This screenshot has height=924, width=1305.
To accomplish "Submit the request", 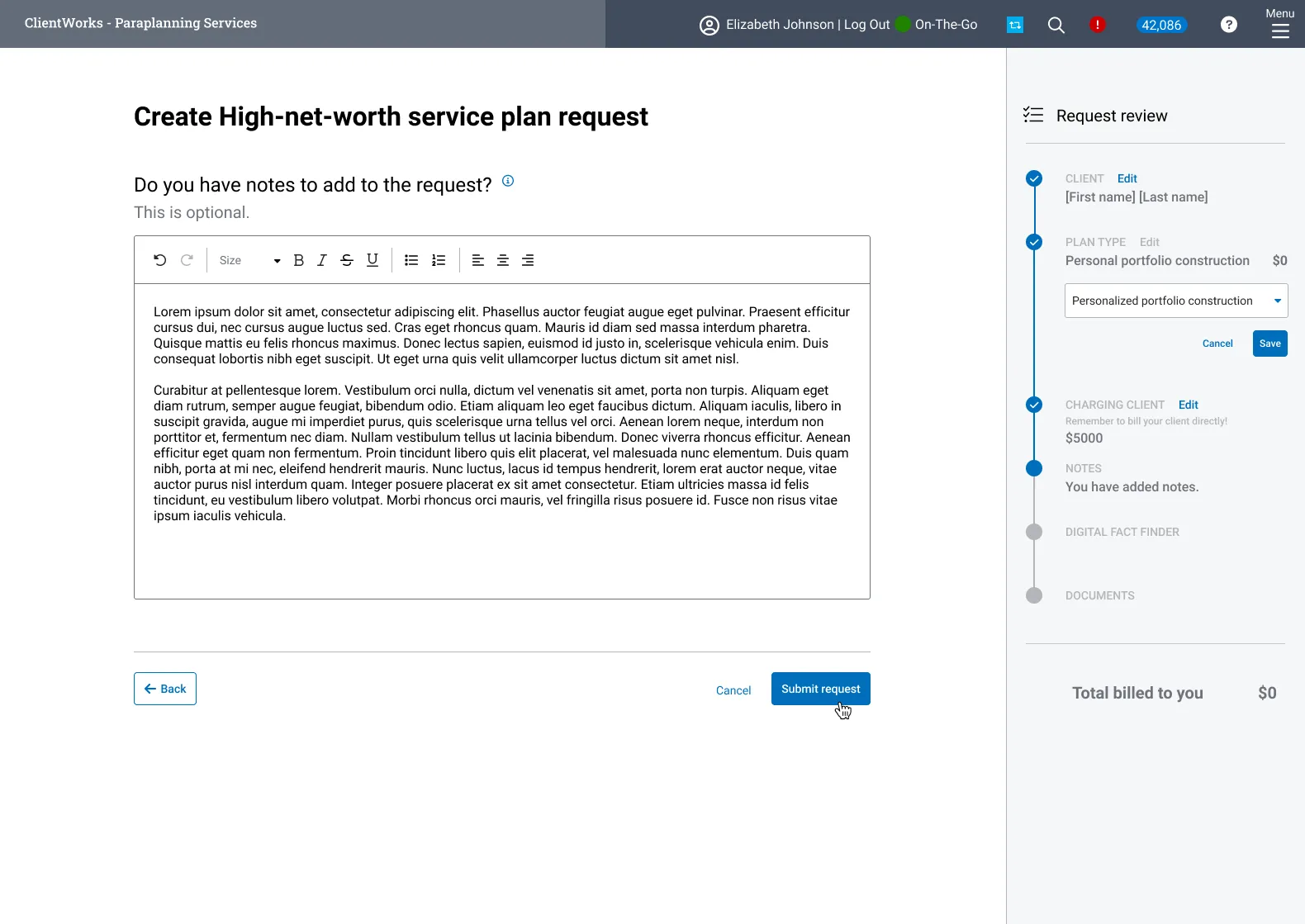I will (821, 689).
